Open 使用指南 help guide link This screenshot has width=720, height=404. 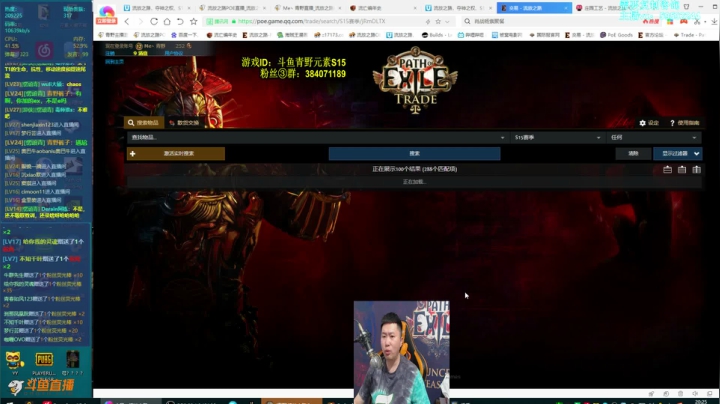[685, 123]
